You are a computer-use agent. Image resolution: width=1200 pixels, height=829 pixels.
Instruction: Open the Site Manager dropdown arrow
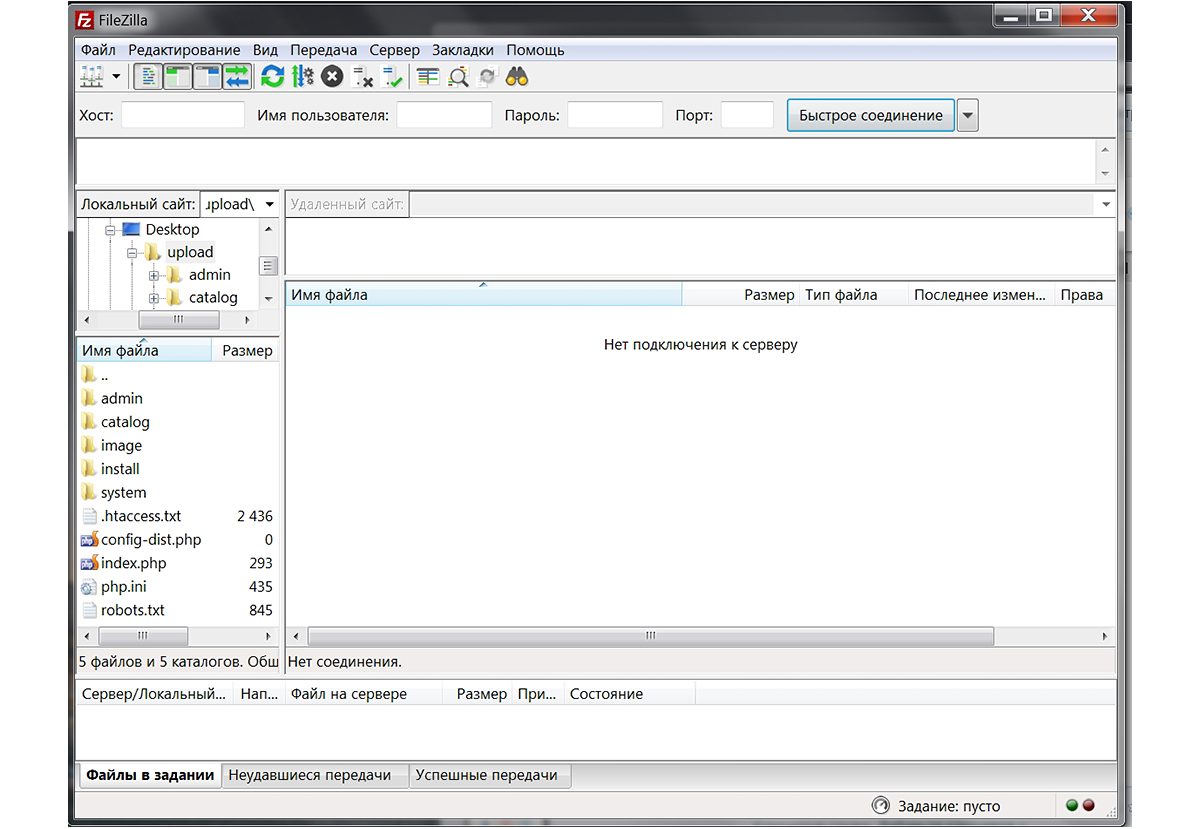click(x=116, y=76)
